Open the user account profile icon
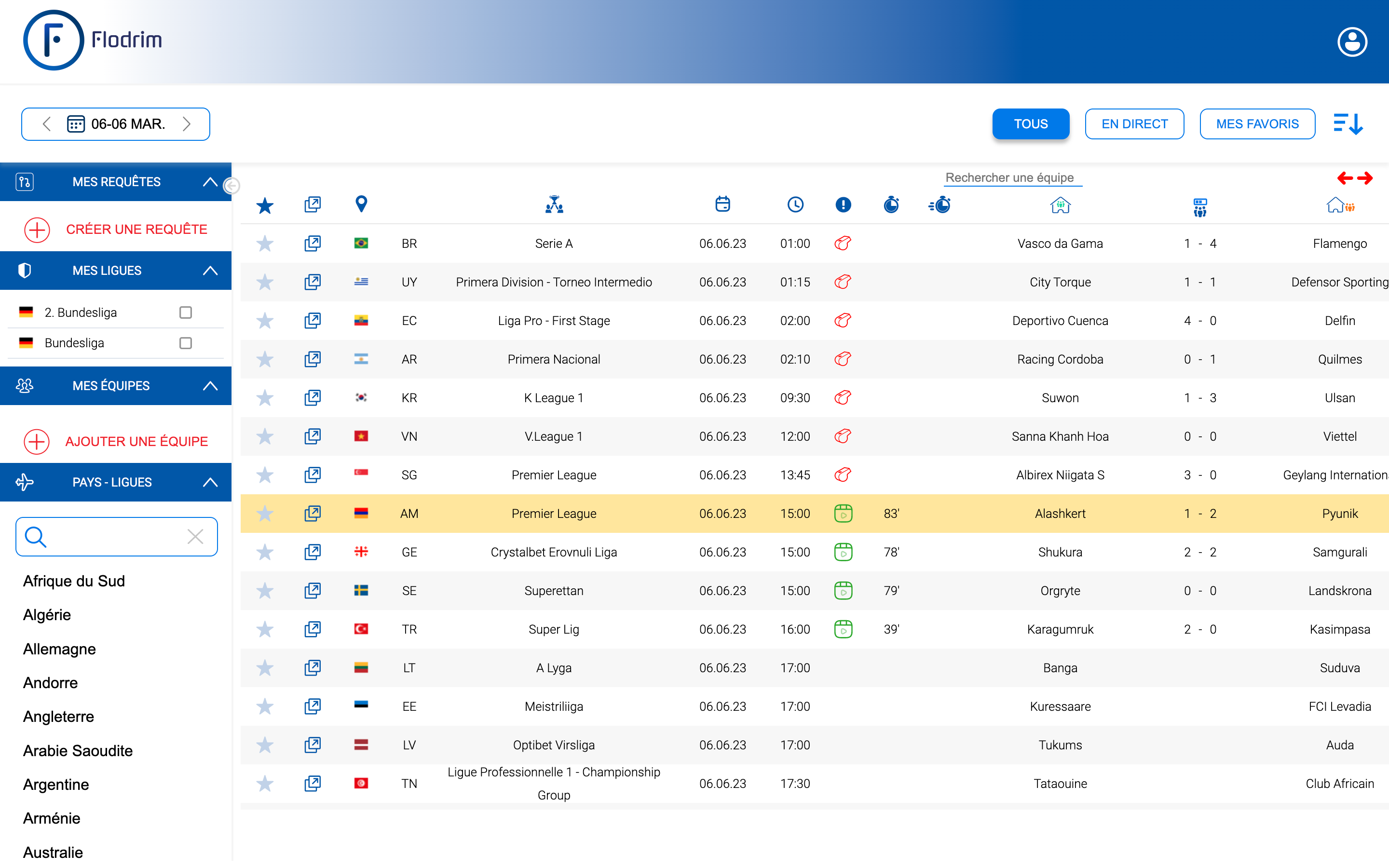 tap(1352, 42)
